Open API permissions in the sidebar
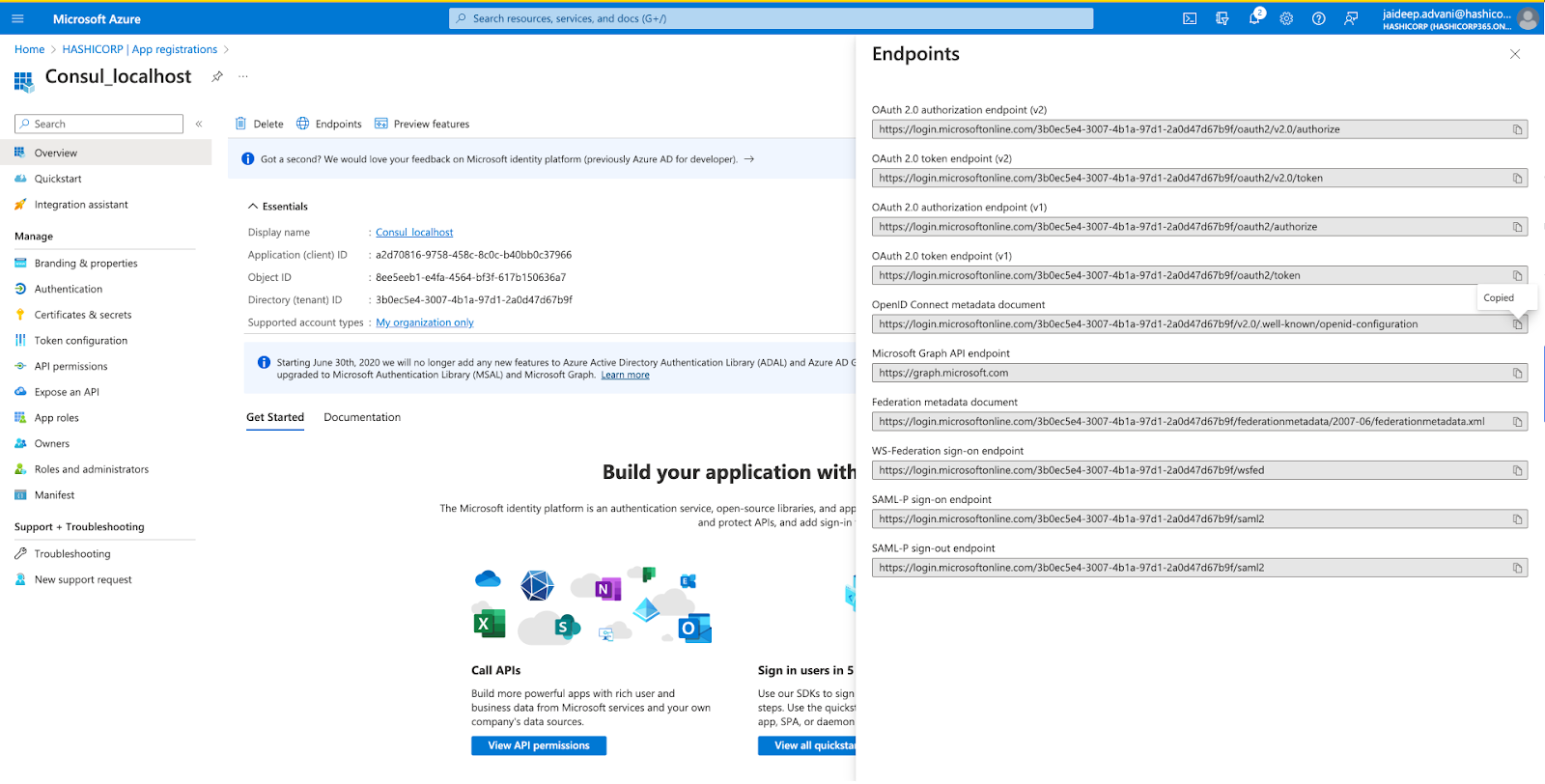Viewport: 1545px width, 784px height. (x=70, y=366)
